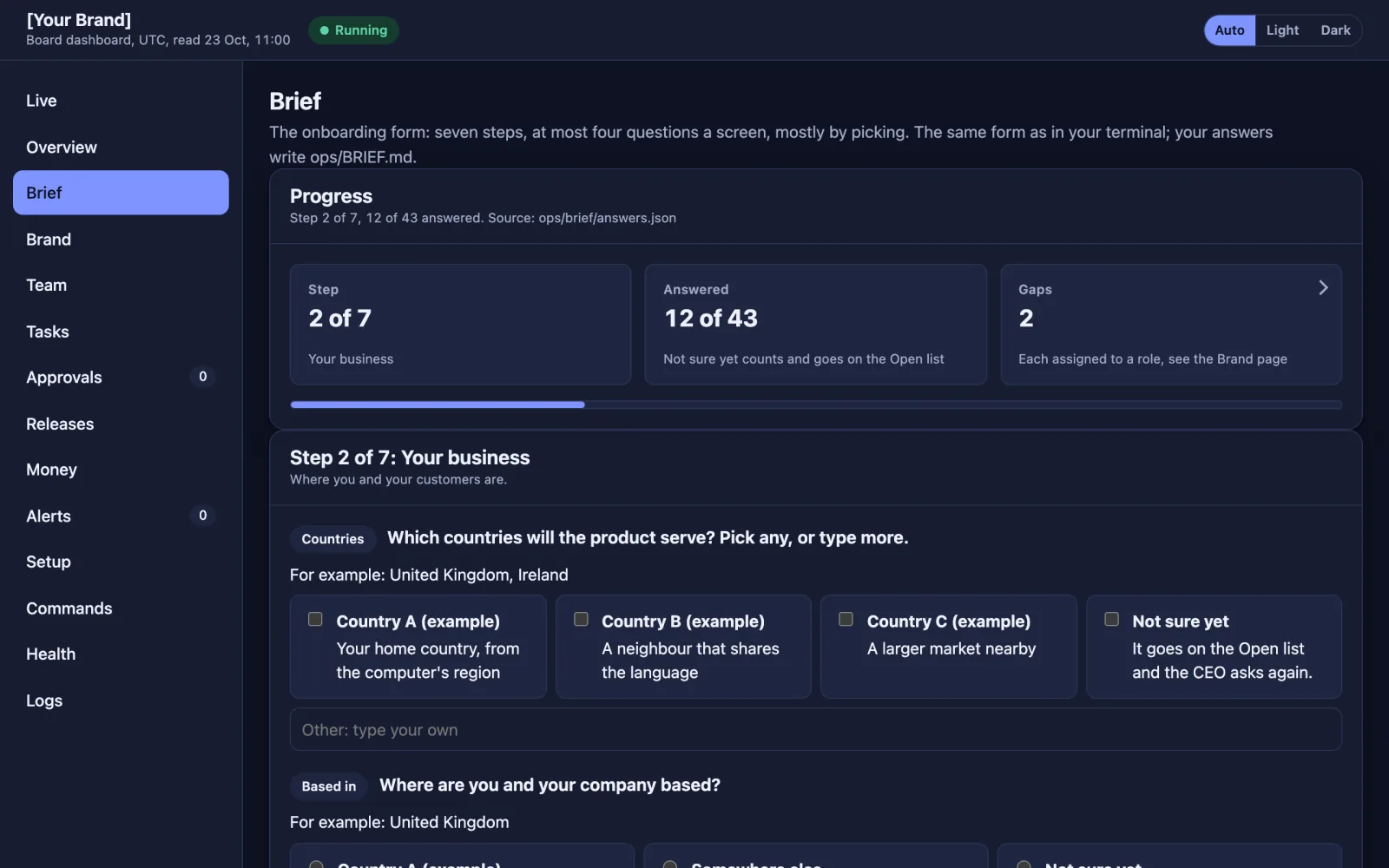Click the [Your Brand] title
The width and height of the screenshot is (1389, 868).
tap(79, 20)
